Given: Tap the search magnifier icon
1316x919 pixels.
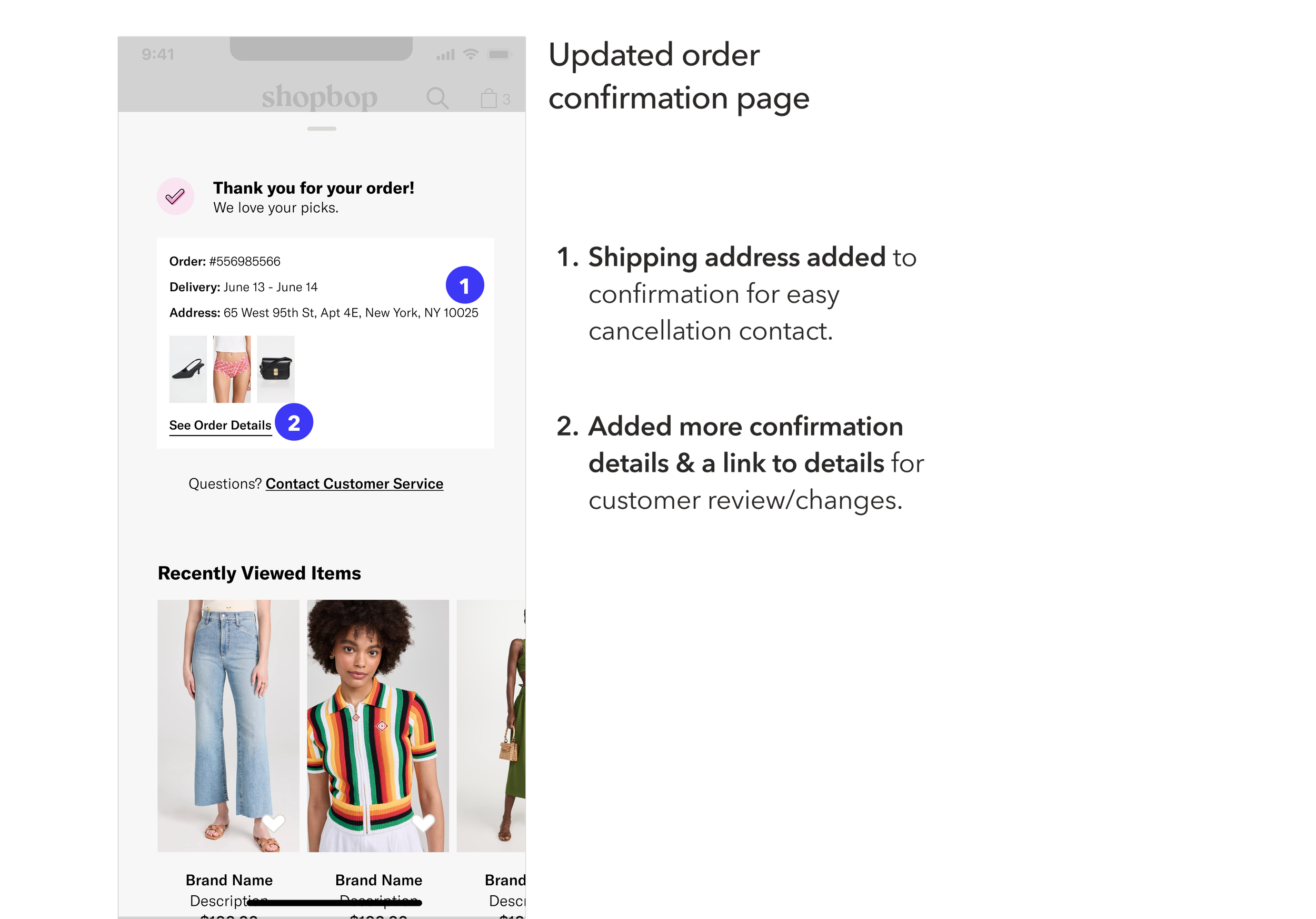Looking at the screenshot, I should click(437, 98).
